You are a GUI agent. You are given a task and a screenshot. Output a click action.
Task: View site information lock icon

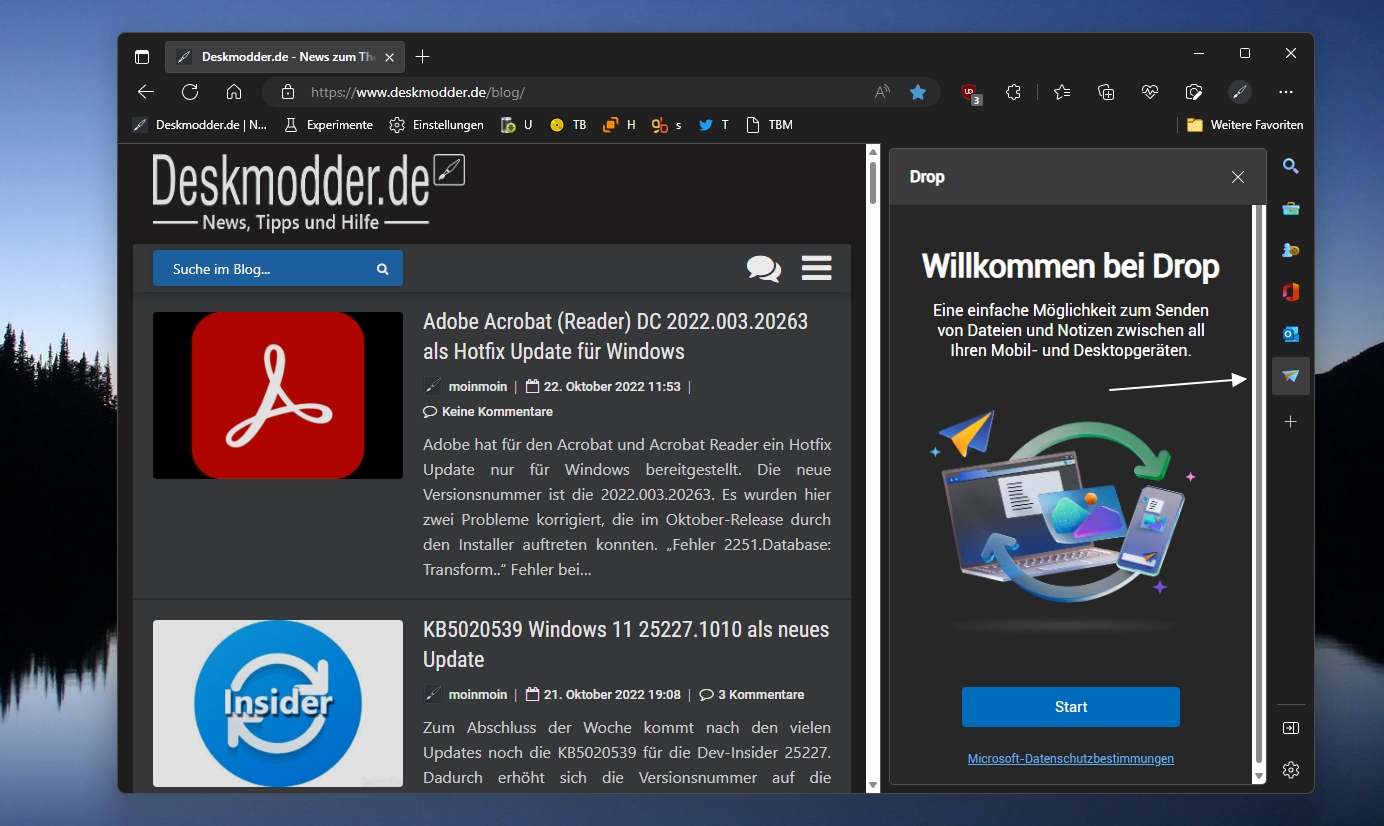coord(288,92)
